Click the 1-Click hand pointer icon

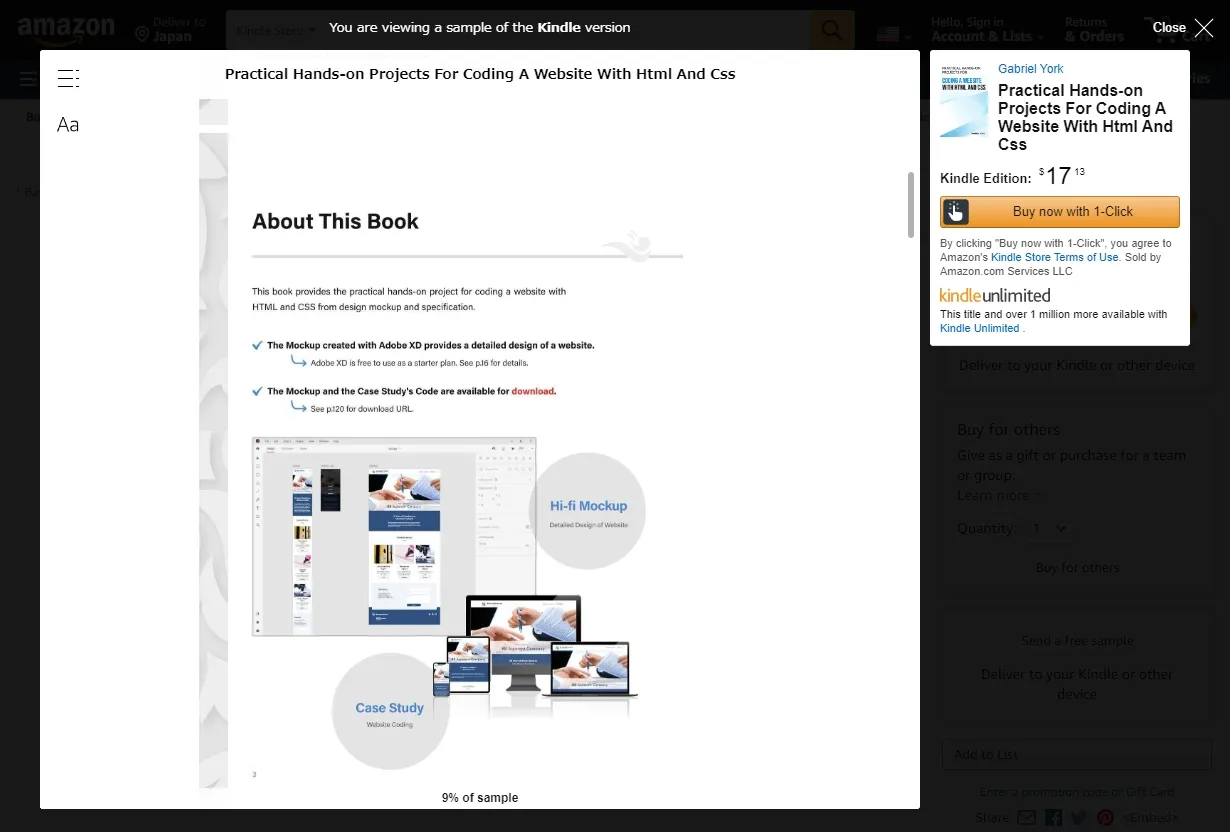tap(956, 212)
